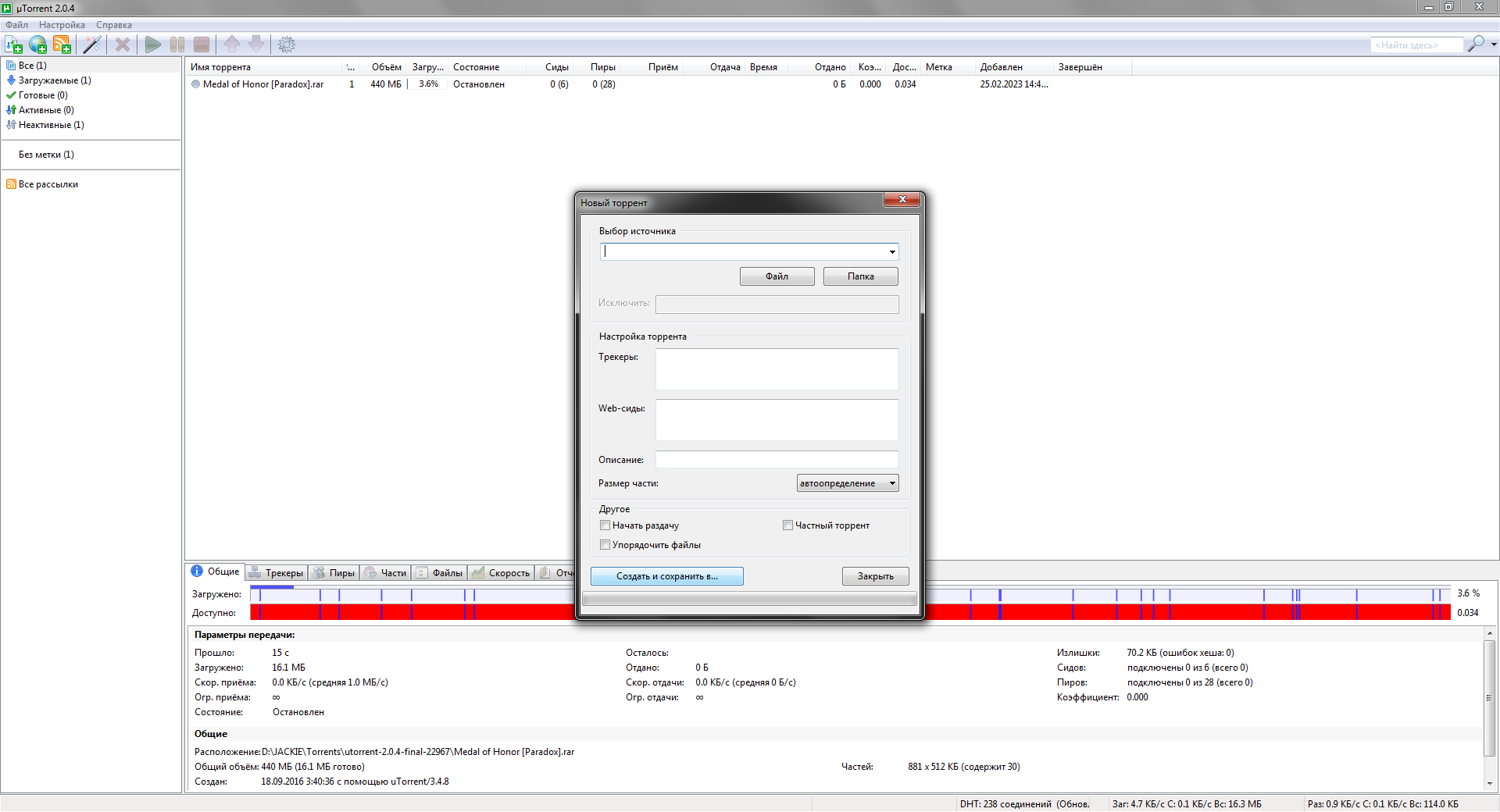This screenshot has height=812, width=1500.
Task: Open the source selection combo box dropdown
Action: [x=891, y=252]
